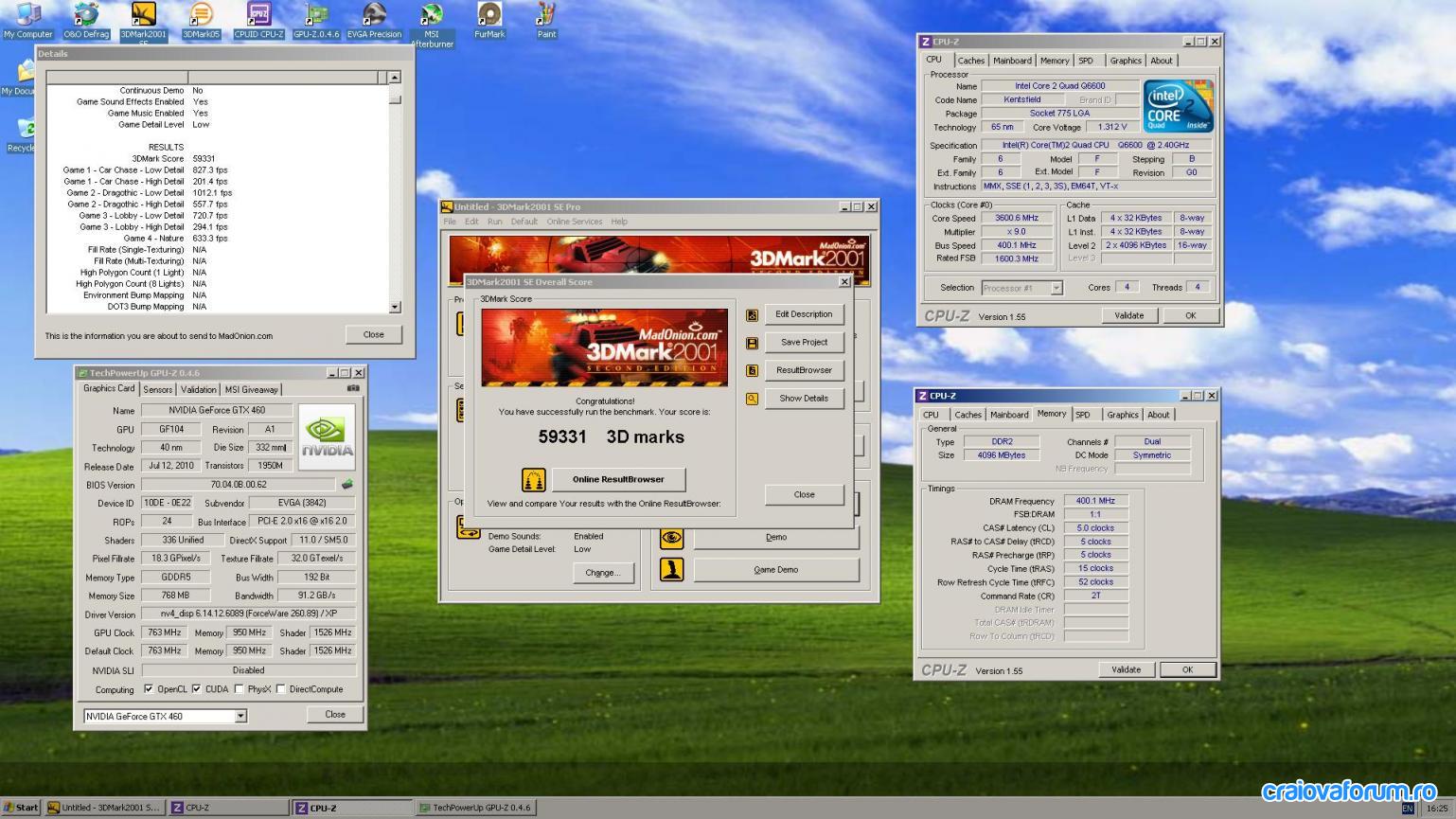Switch to Untitled - 3DMark2001 taskbar item
The image size is (1456, 819).
point(104,809)
